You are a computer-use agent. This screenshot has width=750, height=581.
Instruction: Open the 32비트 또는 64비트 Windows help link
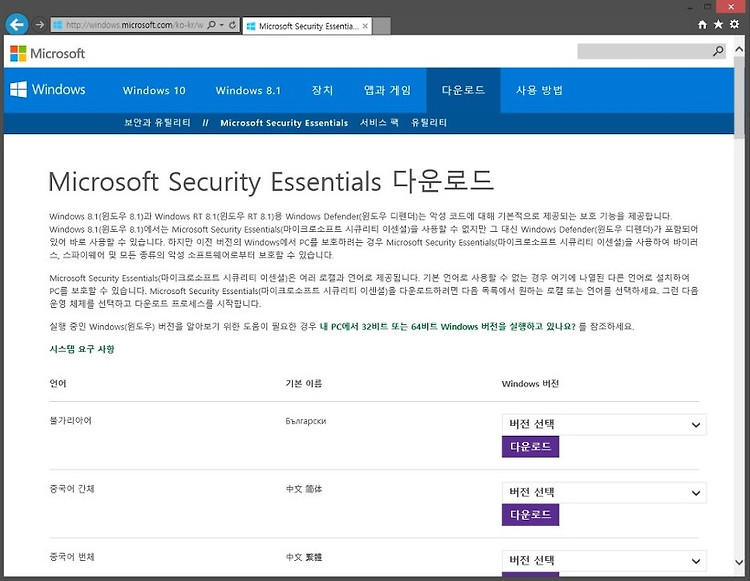447,327
